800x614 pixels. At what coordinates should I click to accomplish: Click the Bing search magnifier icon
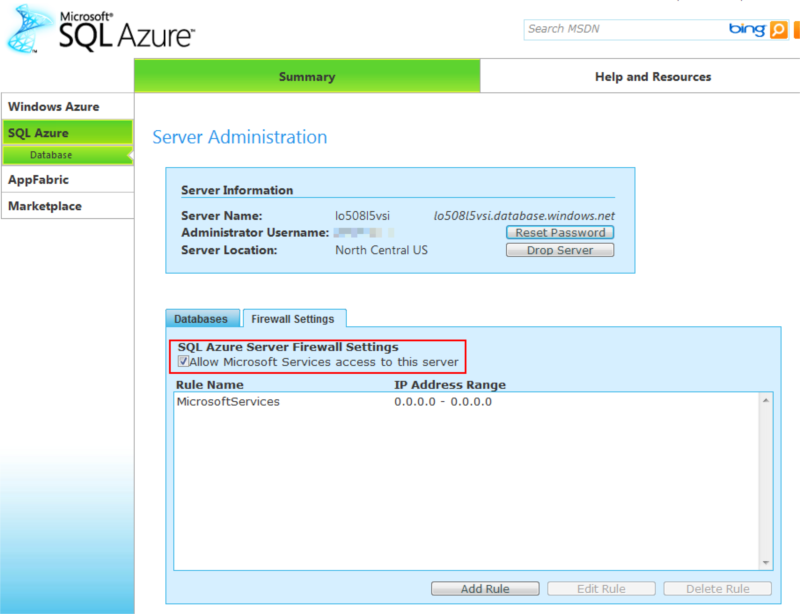[779, 30]
